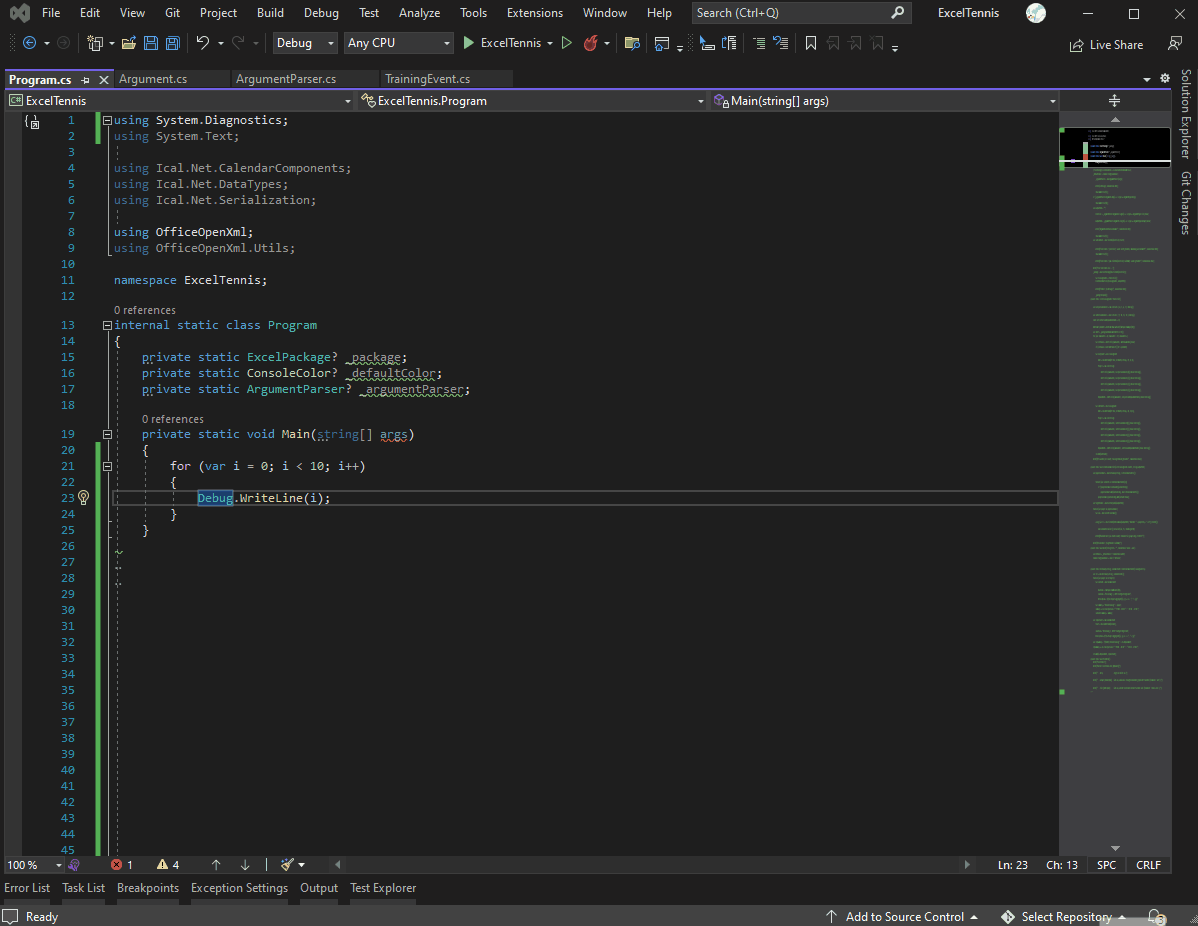
Task: Click the Navigate Backward arrow icon
Action: click(x=29, y=42)
